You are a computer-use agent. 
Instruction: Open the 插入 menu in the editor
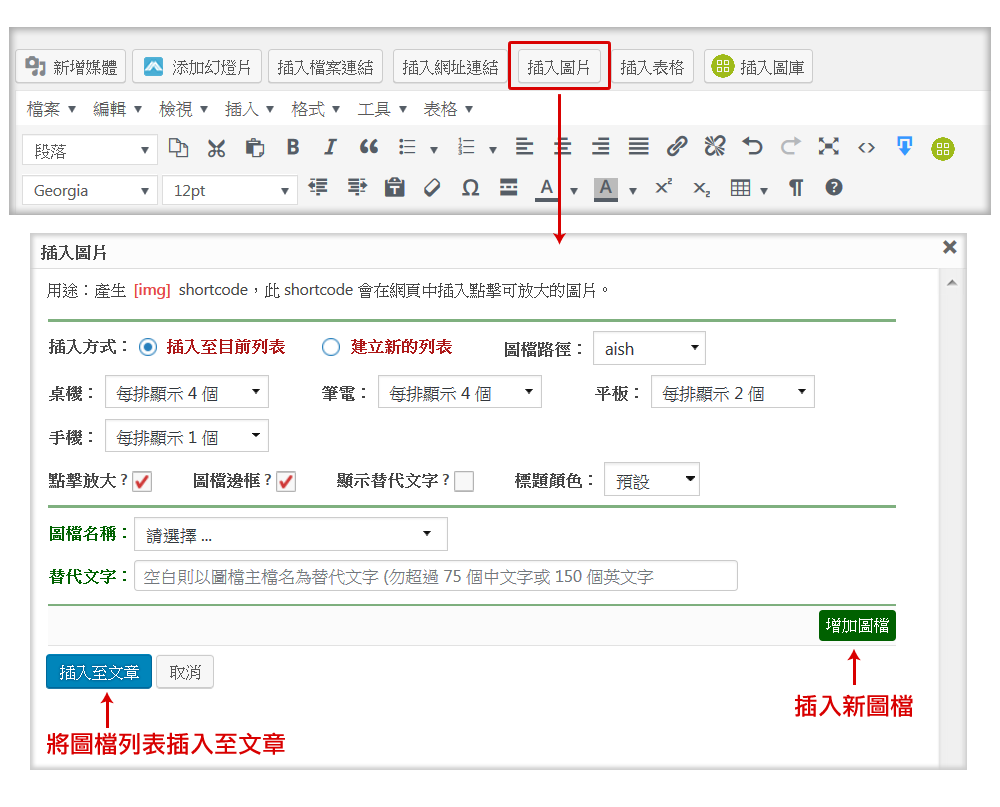(x=242, y=108)
